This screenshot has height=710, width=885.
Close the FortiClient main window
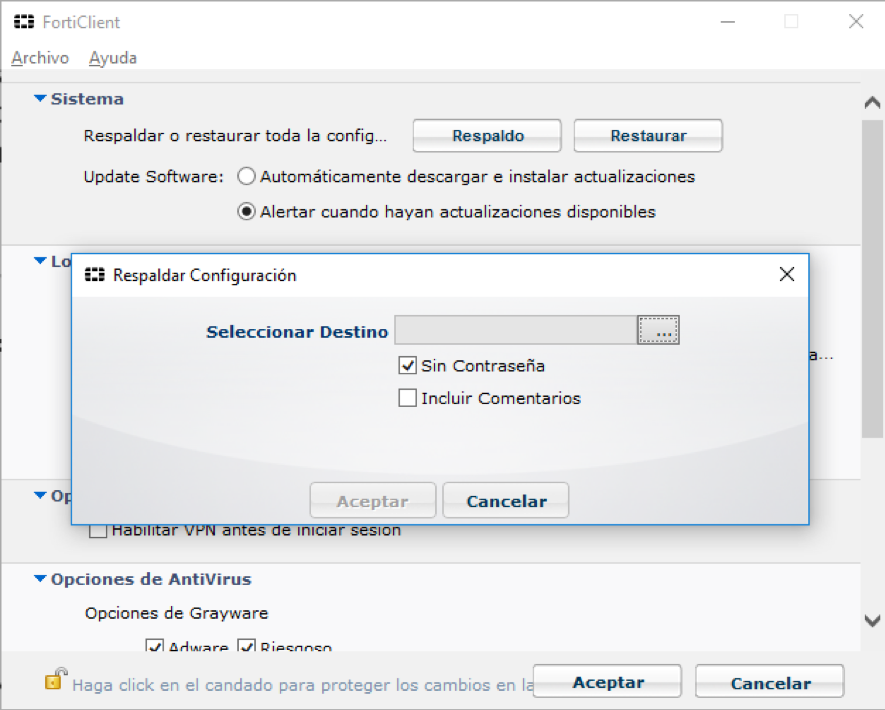(x=856, y=22)
